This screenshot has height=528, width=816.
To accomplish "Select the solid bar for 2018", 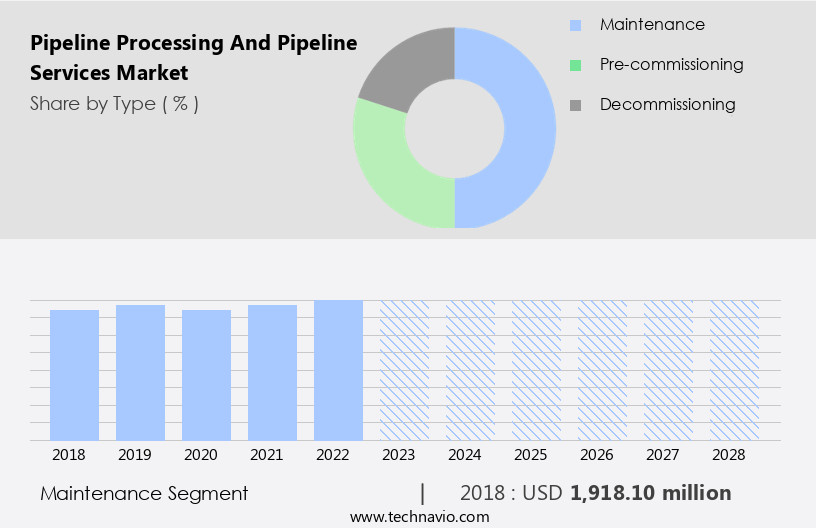I will click(75, 375).
